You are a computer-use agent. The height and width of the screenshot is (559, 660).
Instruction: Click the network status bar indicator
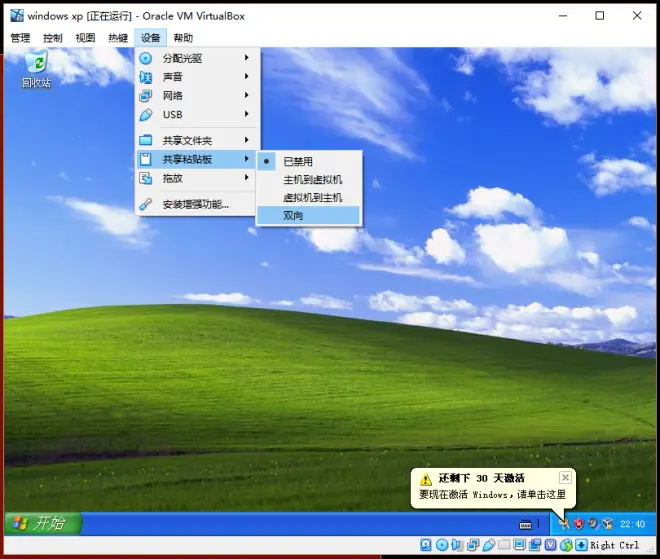(x=473, y=545)
